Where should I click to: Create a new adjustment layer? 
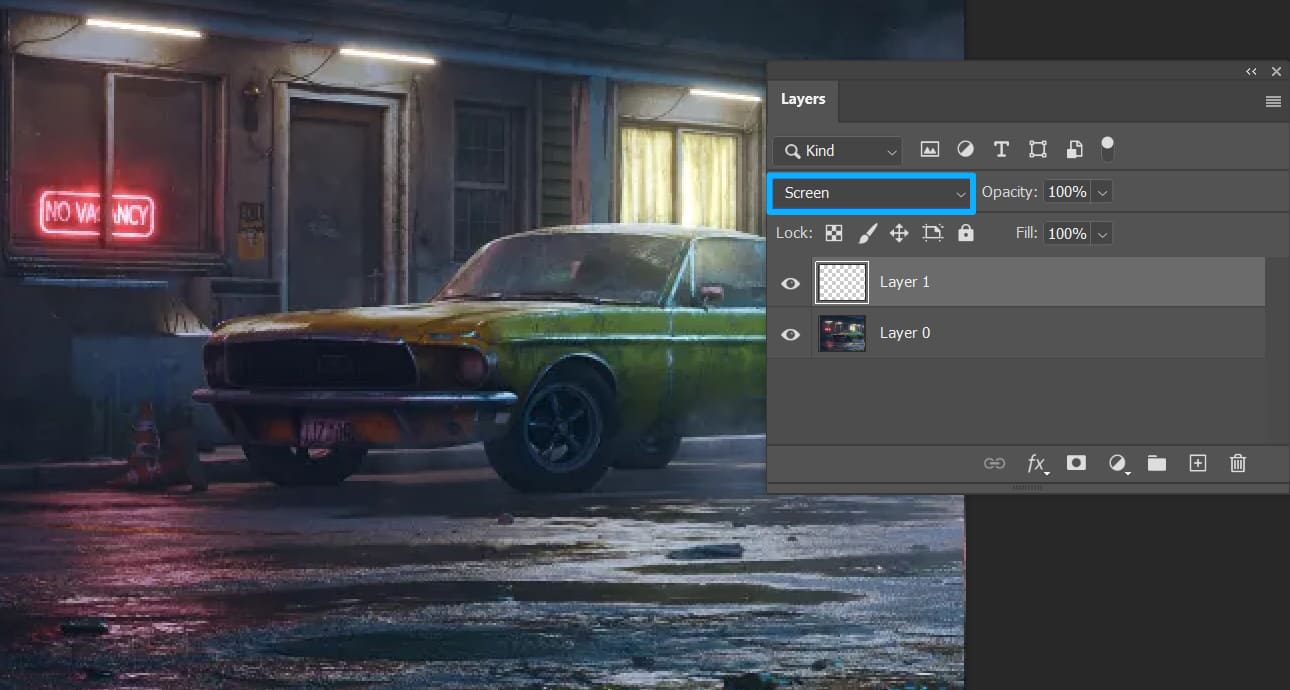coord(1118,463)
